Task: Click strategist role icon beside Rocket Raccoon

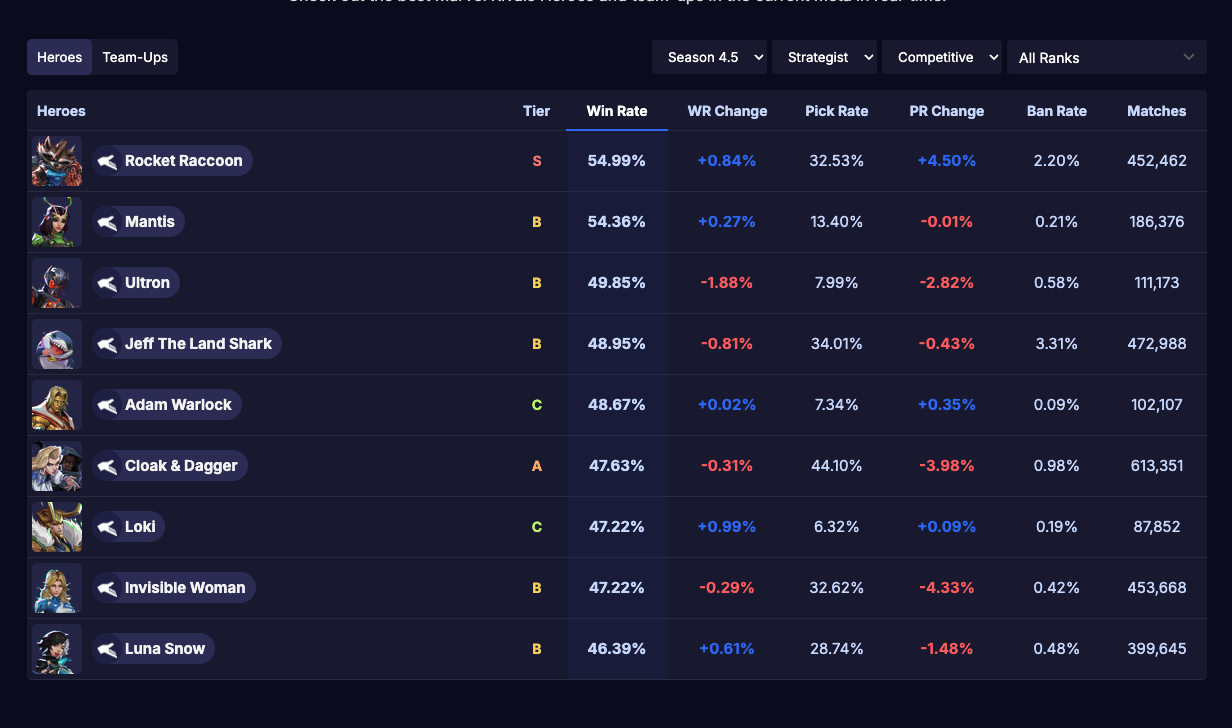Action: tap(107, 161)
